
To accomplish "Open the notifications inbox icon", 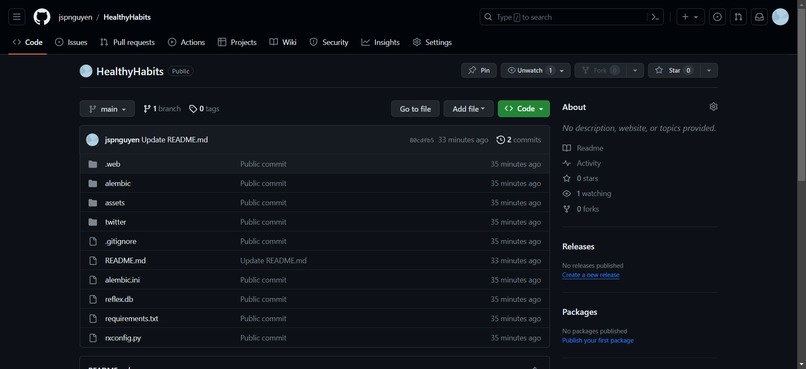I will (759, 17).
